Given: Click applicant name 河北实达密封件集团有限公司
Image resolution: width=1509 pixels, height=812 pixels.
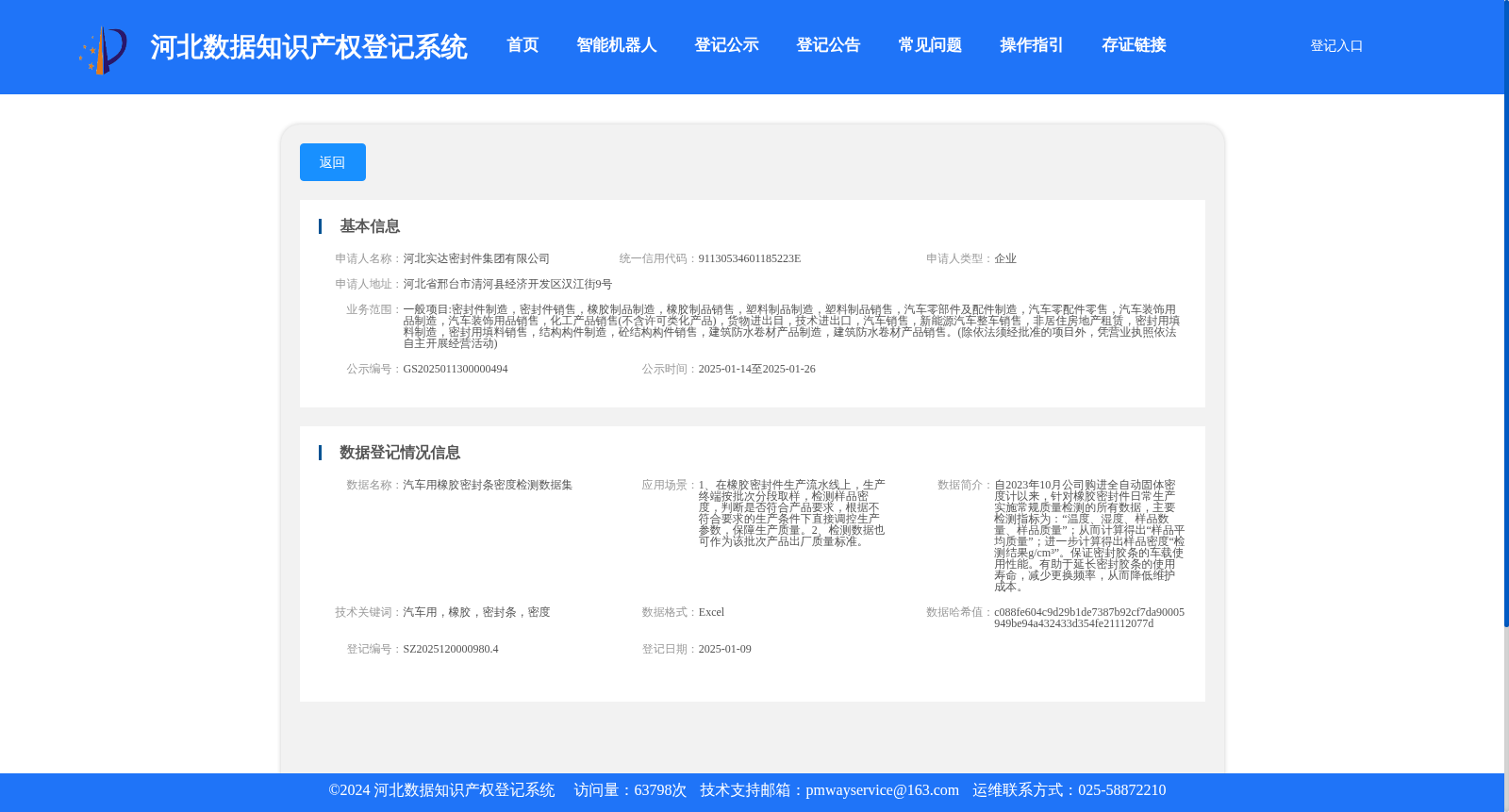Looking at the screenshot, I should pyautogui.click(x=476, y=258).
